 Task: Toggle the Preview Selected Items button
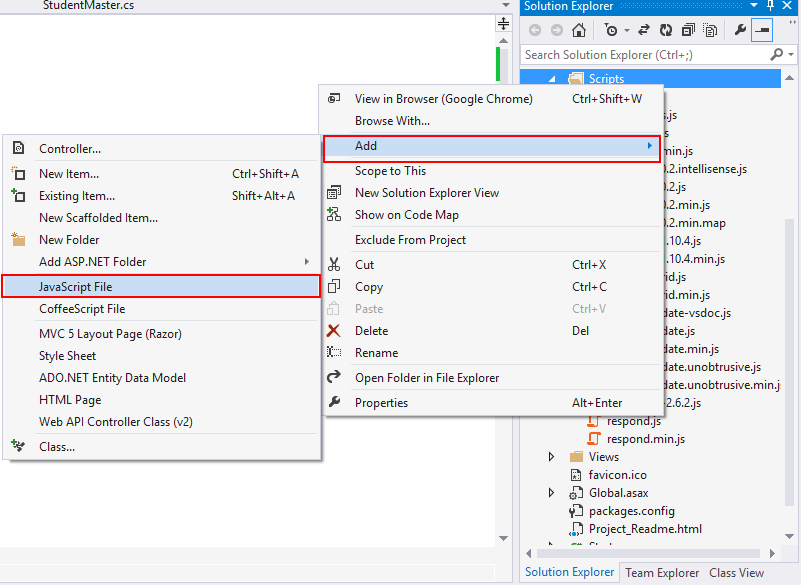point(762,30)
